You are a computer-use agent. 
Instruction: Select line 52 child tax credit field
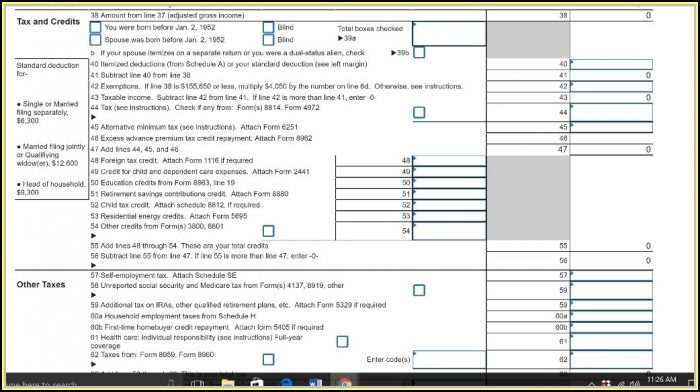point(449,205)
